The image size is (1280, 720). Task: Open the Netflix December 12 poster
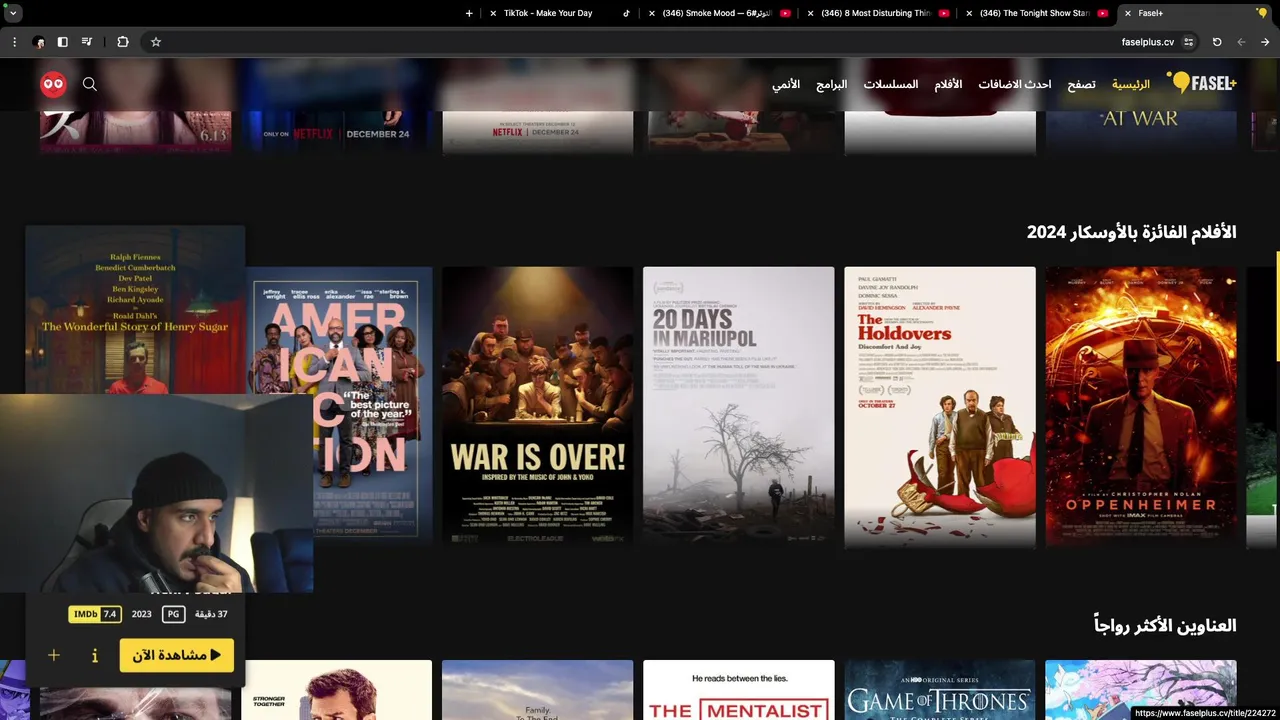click(x=538, y=131)
